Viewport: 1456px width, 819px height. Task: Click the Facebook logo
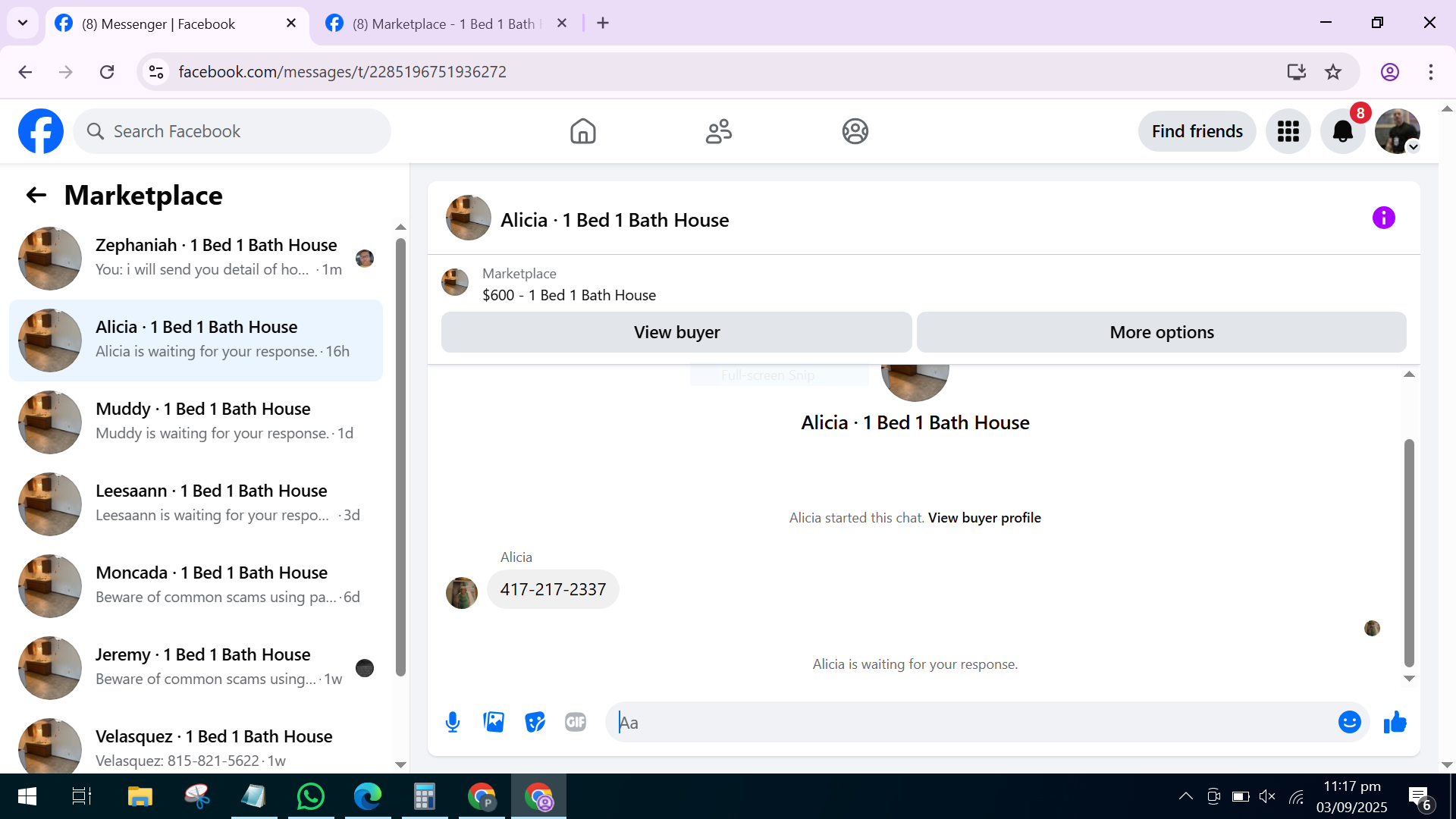click(x=41, y=131)
